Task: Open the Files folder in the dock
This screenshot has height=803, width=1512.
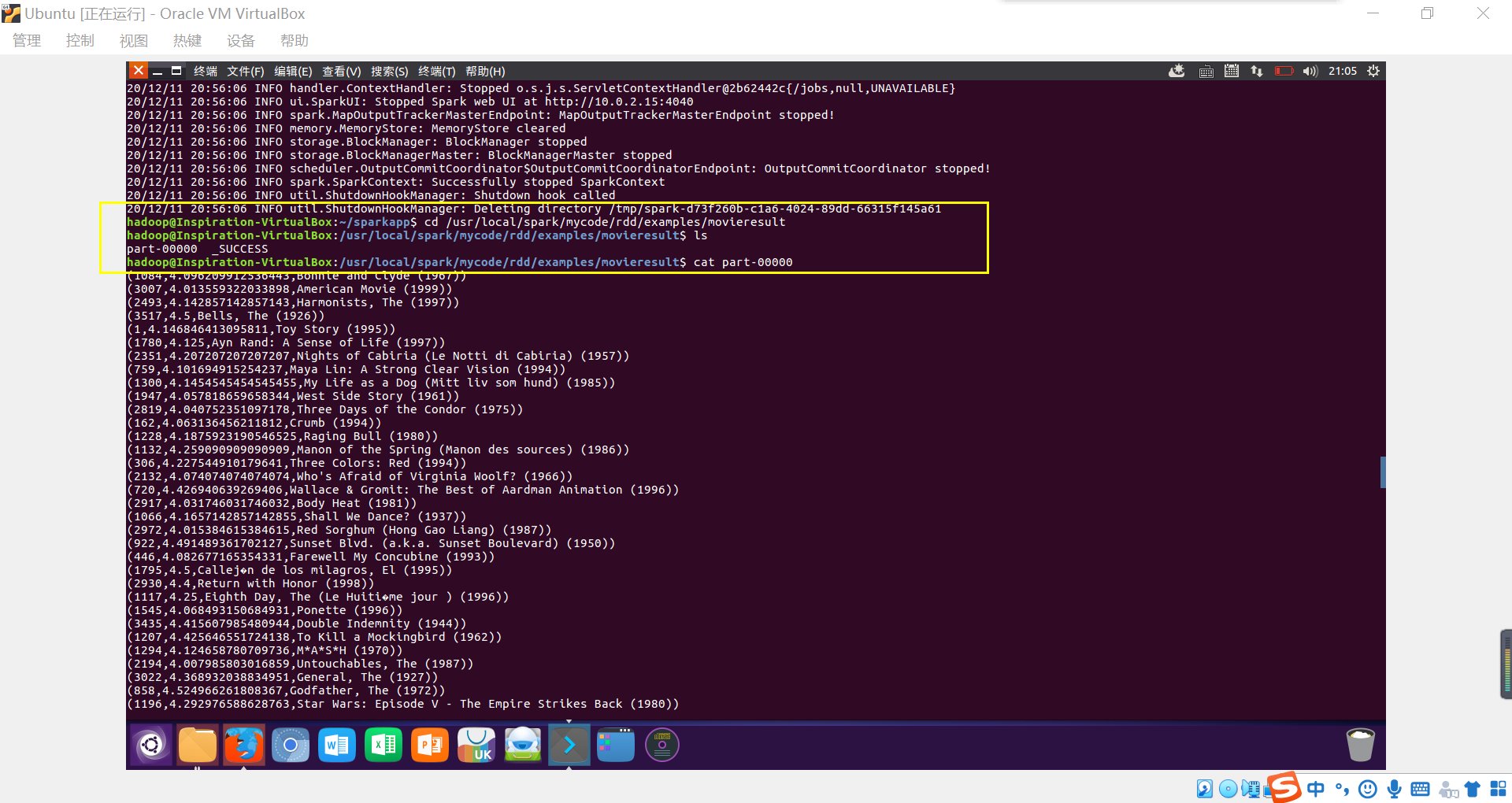Action: (198, 745)
